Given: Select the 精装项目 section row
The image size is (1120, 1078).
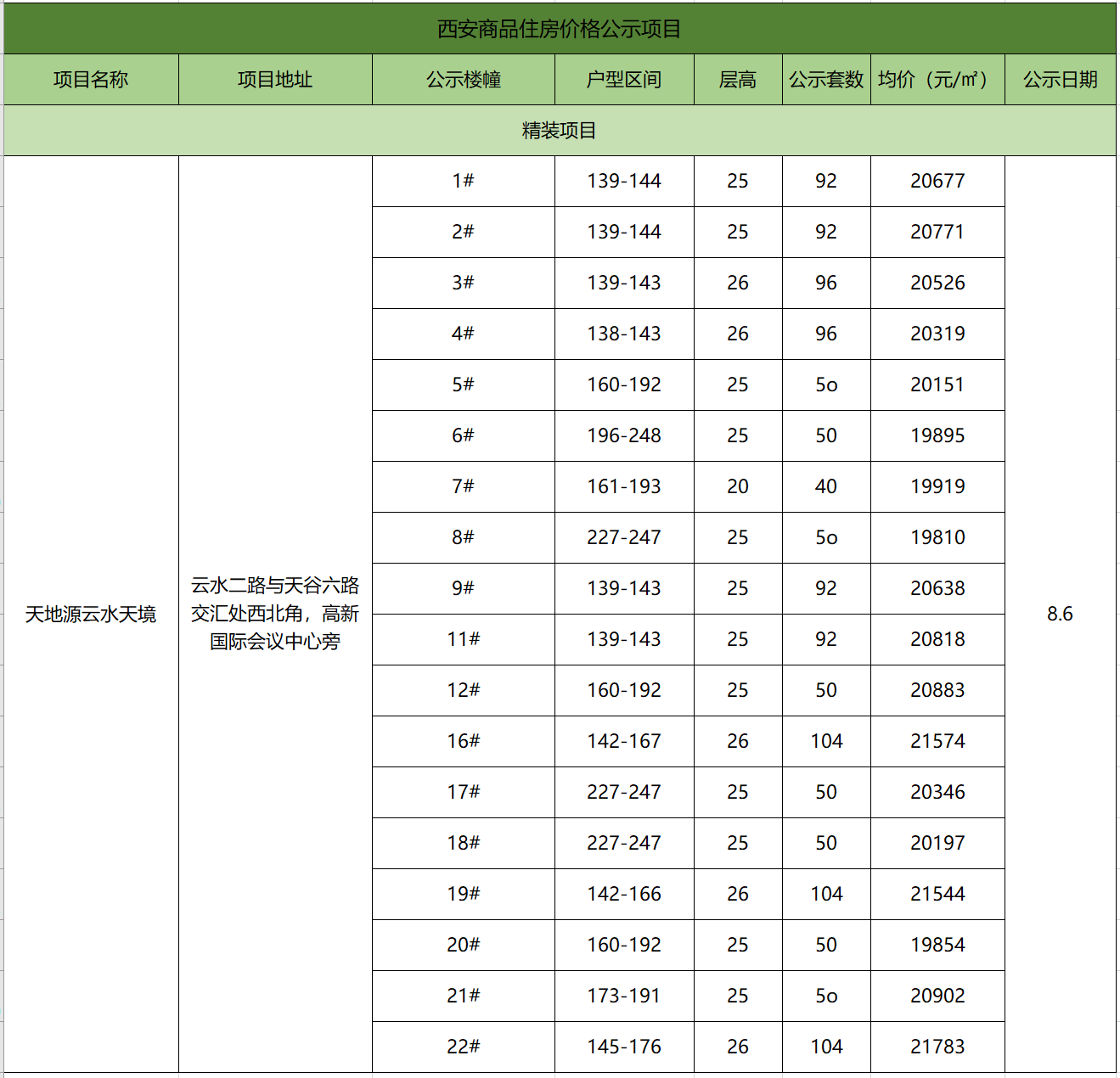Looking at the screenshot, I should pyautogui.click(x=560, y=130).
